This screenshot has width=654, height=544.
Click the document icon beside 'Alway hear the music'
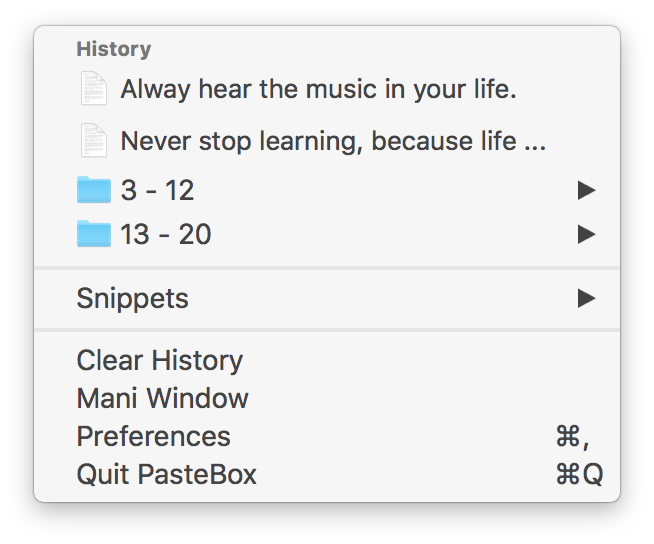[x=93, y=89]
